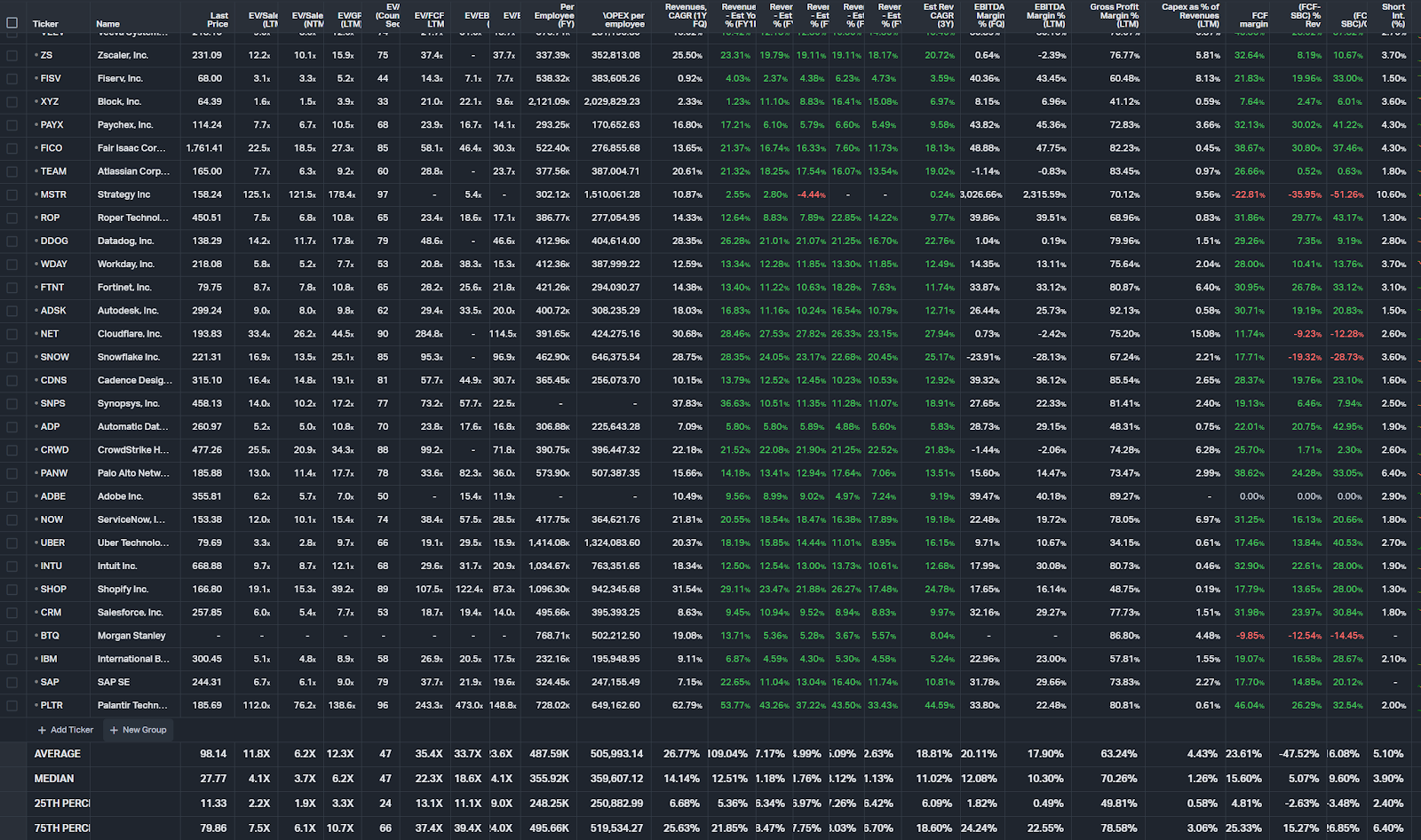Click the AVERAGE summary row label
The image size is (1421, 840).
[x=58, y=754]
